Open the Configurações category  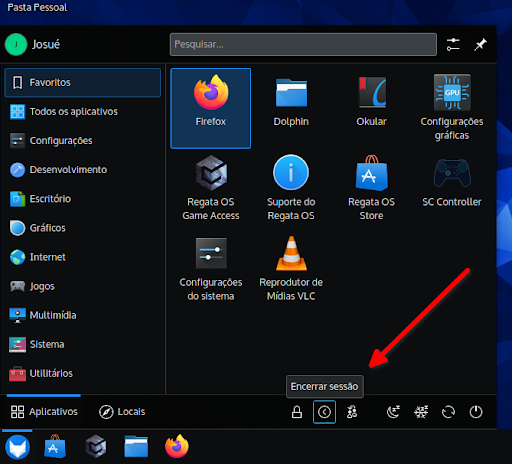(83, 141)
